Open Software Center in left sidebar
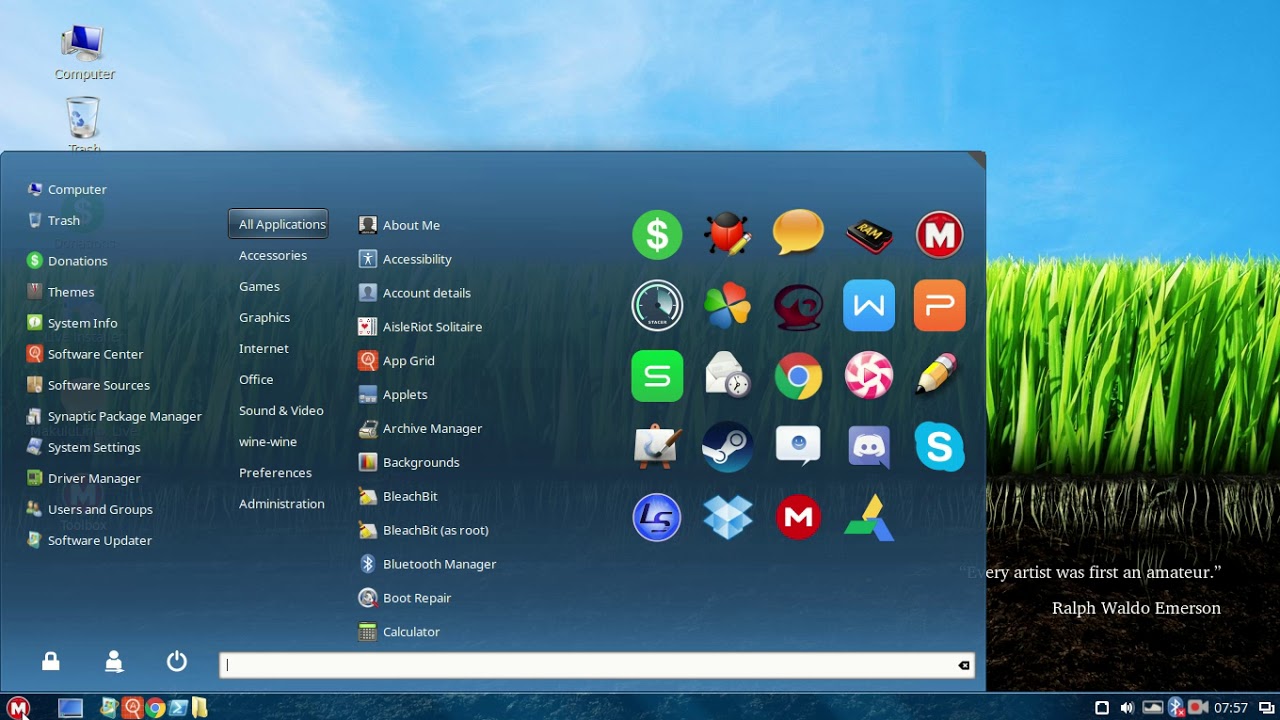The height and width of the screenshot is (720, 1280). [x=85, y=354]
